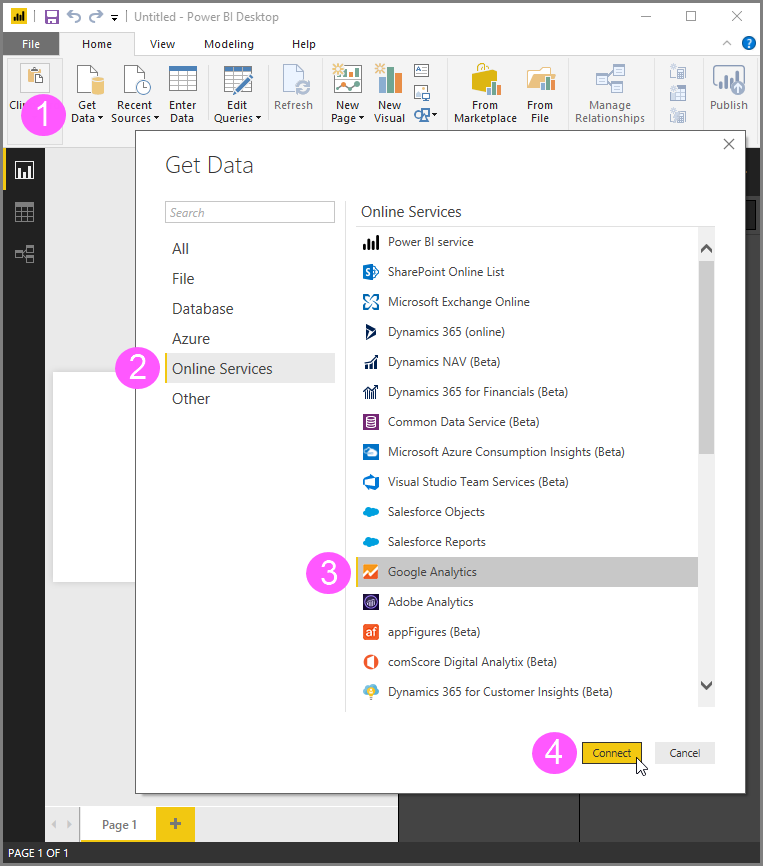Select Salesforce Objects connector

(x=527, y=512)
